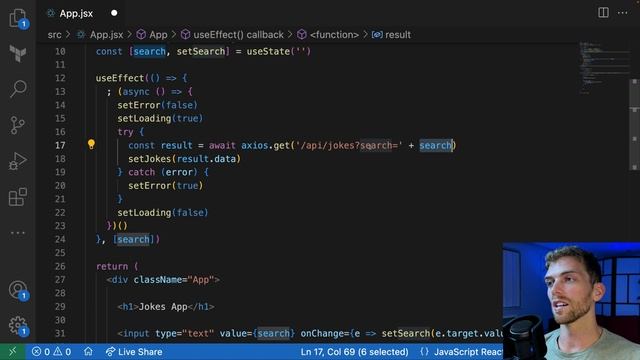Click 'setError(true)' on line 20
This screenshot has width=640, height=360.
coord(165,186)
